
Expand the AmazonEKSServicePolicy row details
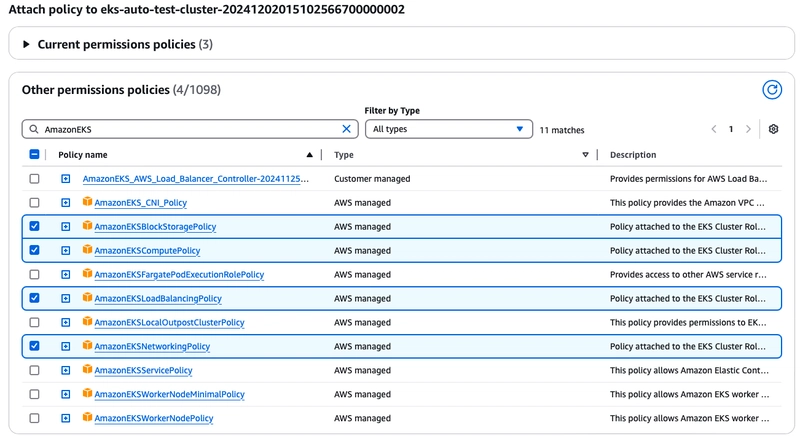click(x=66, y=370)
